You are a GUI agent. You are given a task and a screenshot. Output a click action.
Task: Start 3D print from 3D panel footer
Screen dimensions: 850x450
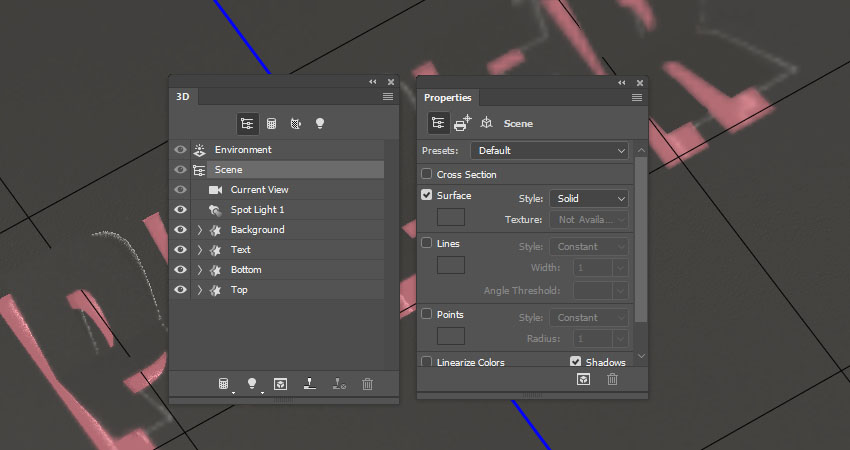click(310, 384)
